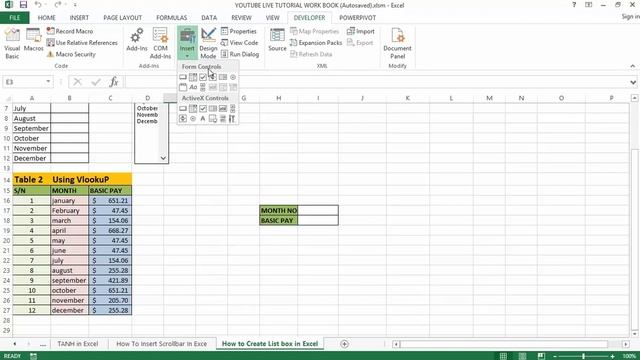
Task: Open the Macros dialog
Action: pyautogui.click(x=33, y=40)
